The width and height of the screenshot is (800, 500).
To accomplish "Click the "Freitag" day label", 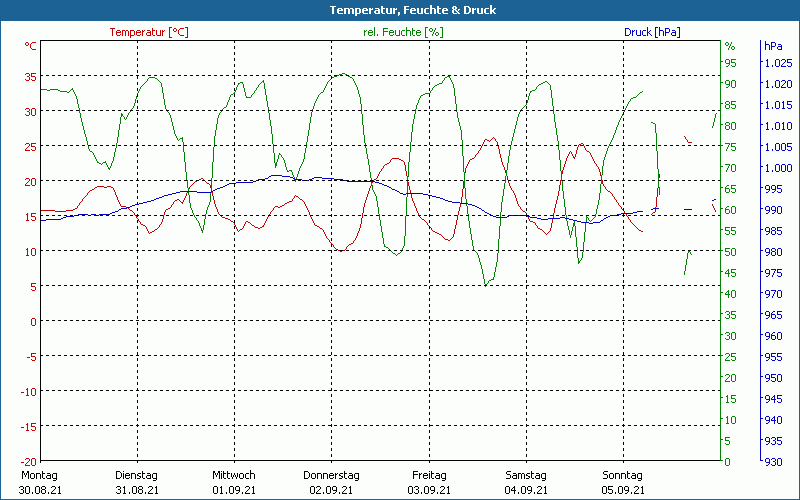I will (x=429, y=475).
